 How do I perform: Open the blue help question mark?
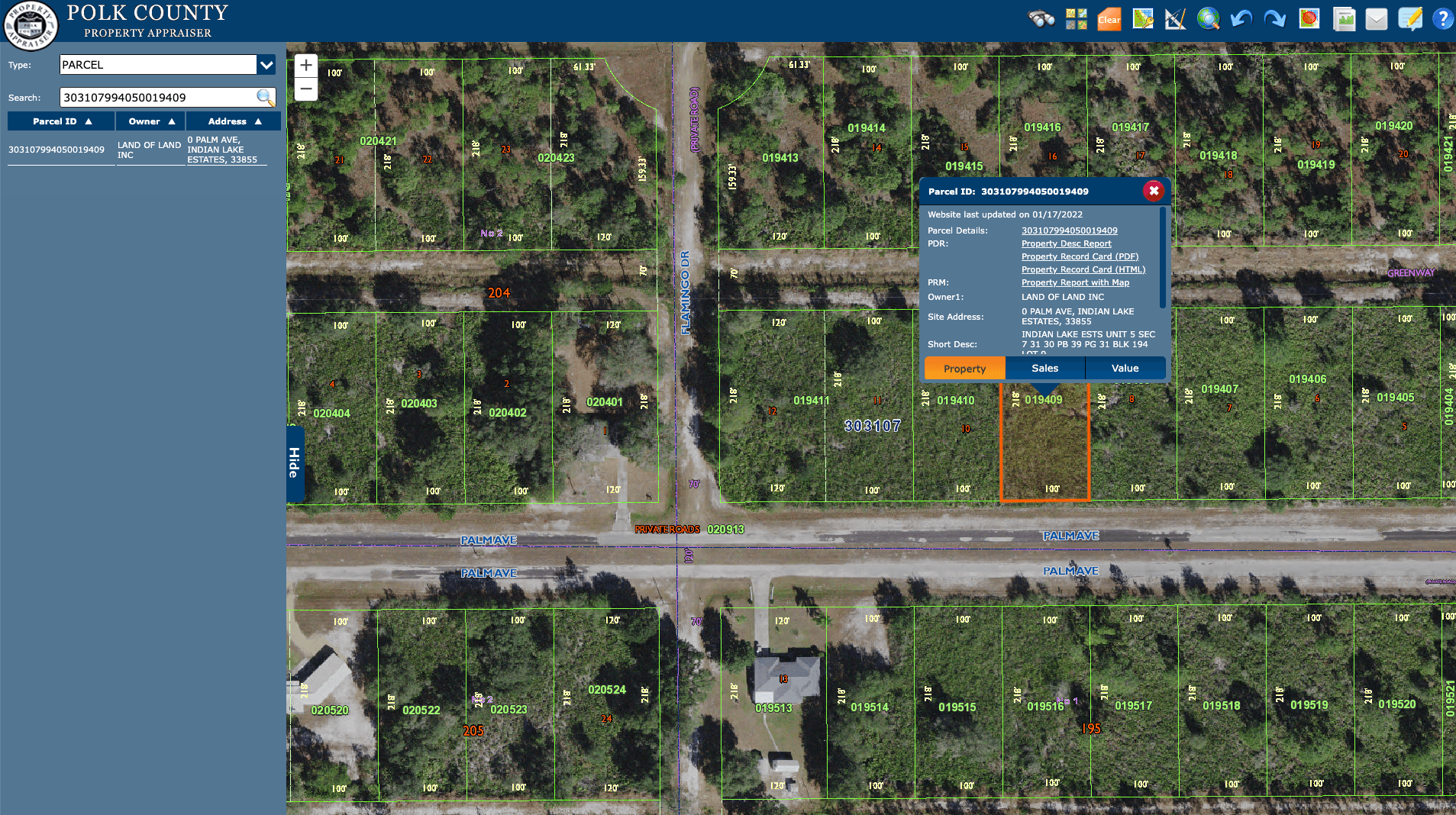pos(1442,19)
